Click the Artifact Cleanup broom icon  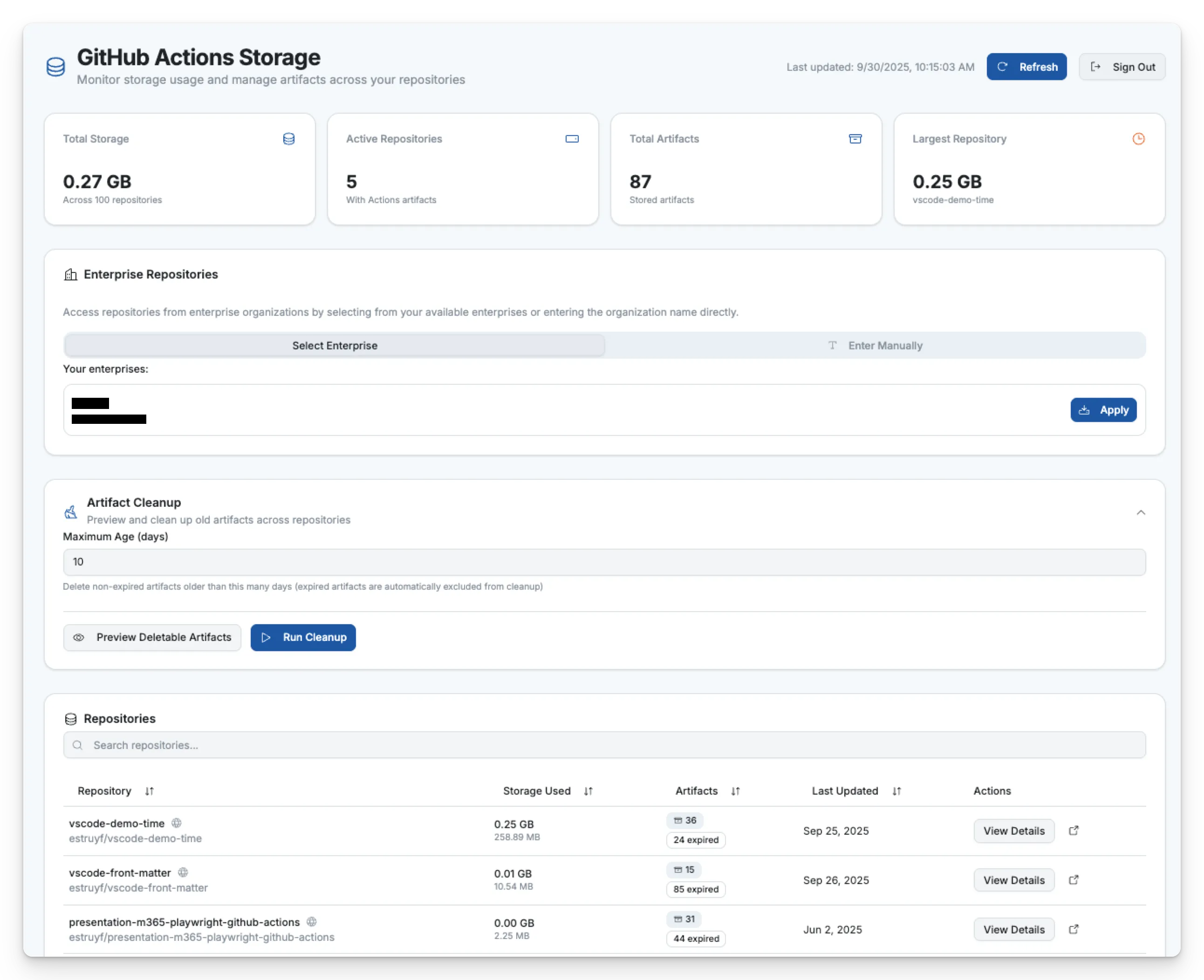71,512
